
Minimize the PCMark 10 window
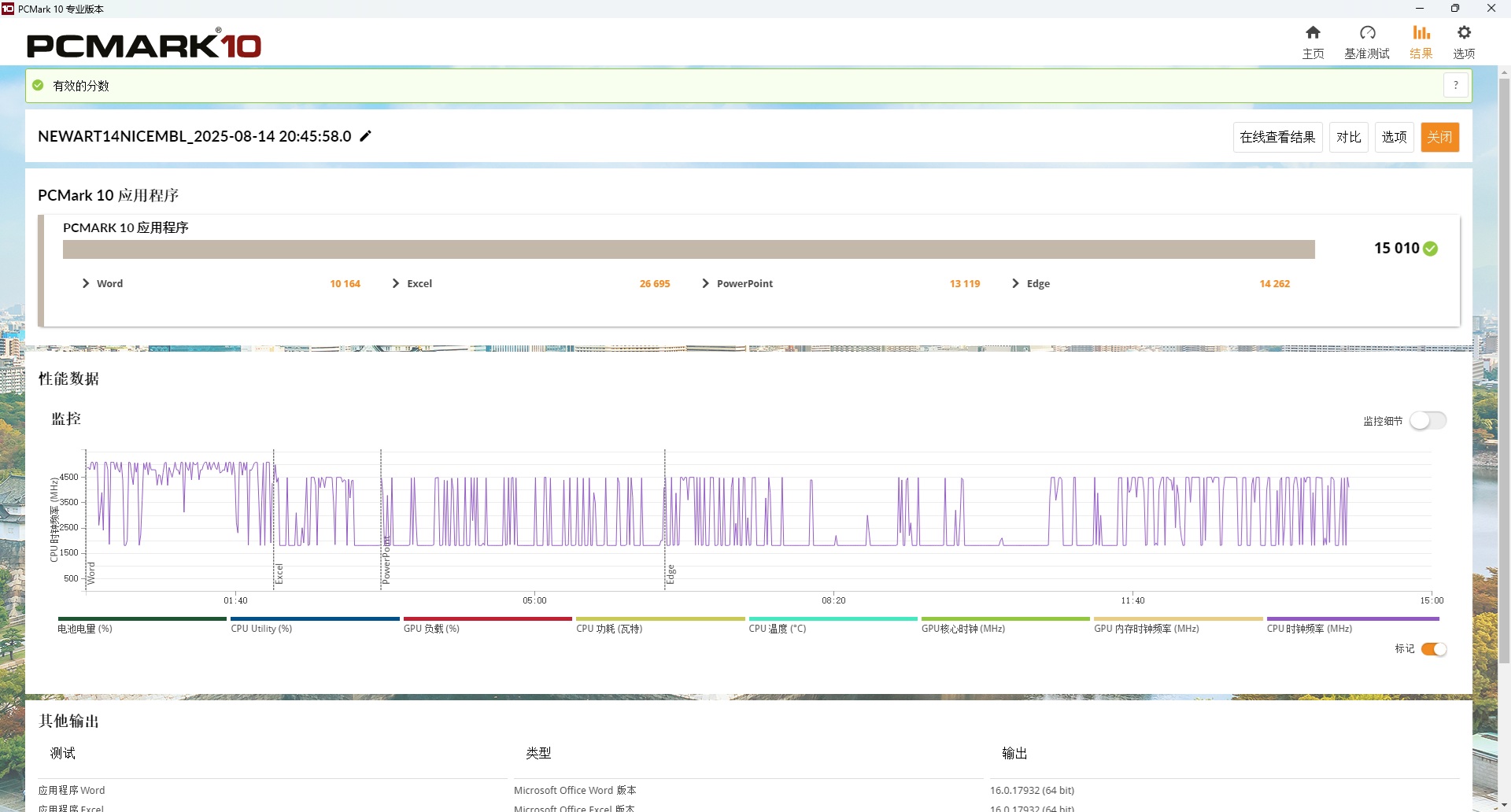1420,9
